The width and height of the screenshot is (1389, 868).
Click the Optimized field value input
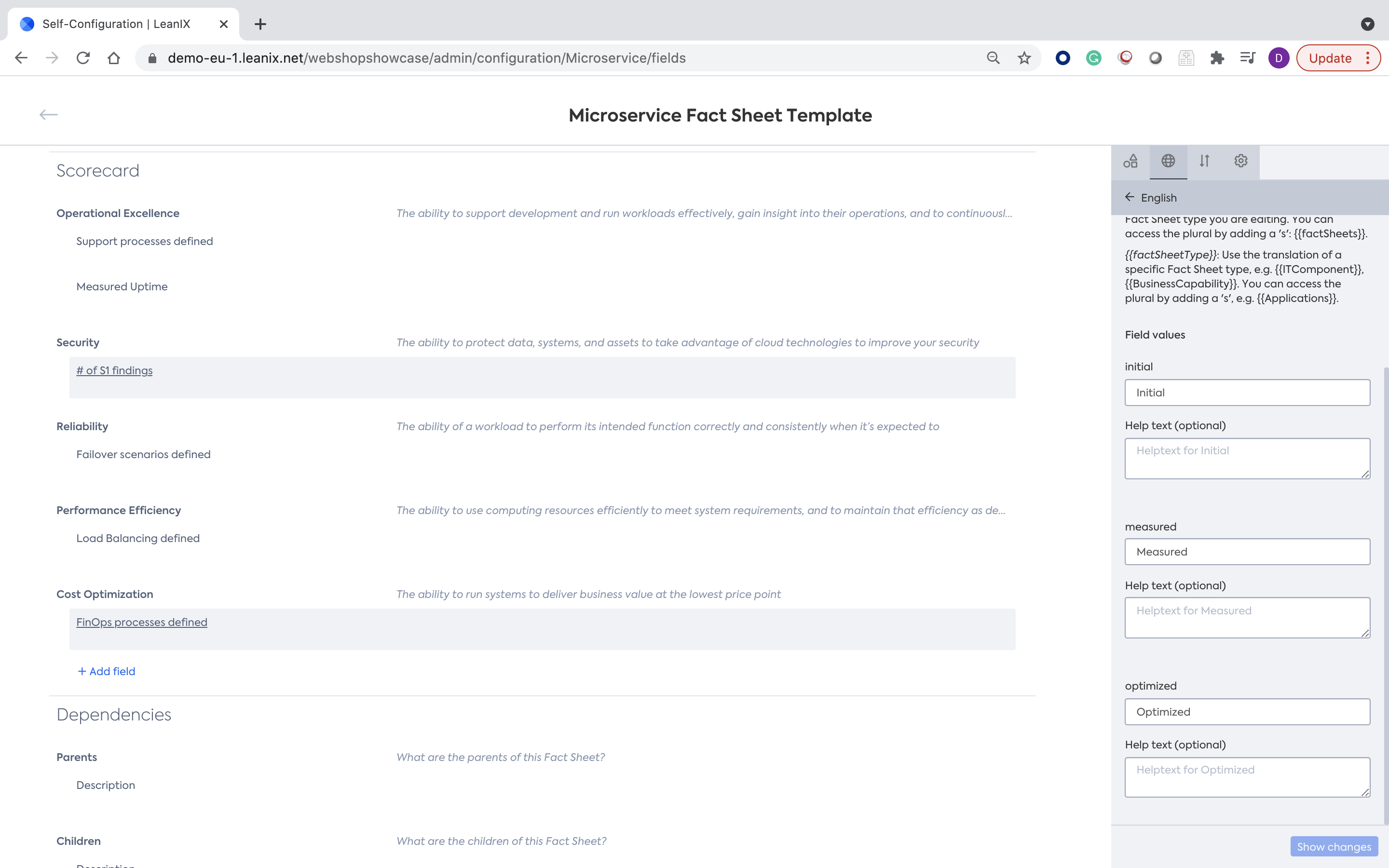(1247, 712)
